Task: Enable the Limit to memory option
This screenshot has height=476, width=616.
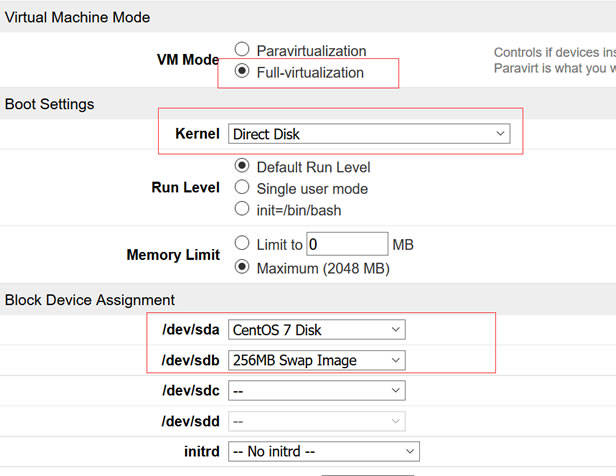Action: coord(242,243)
